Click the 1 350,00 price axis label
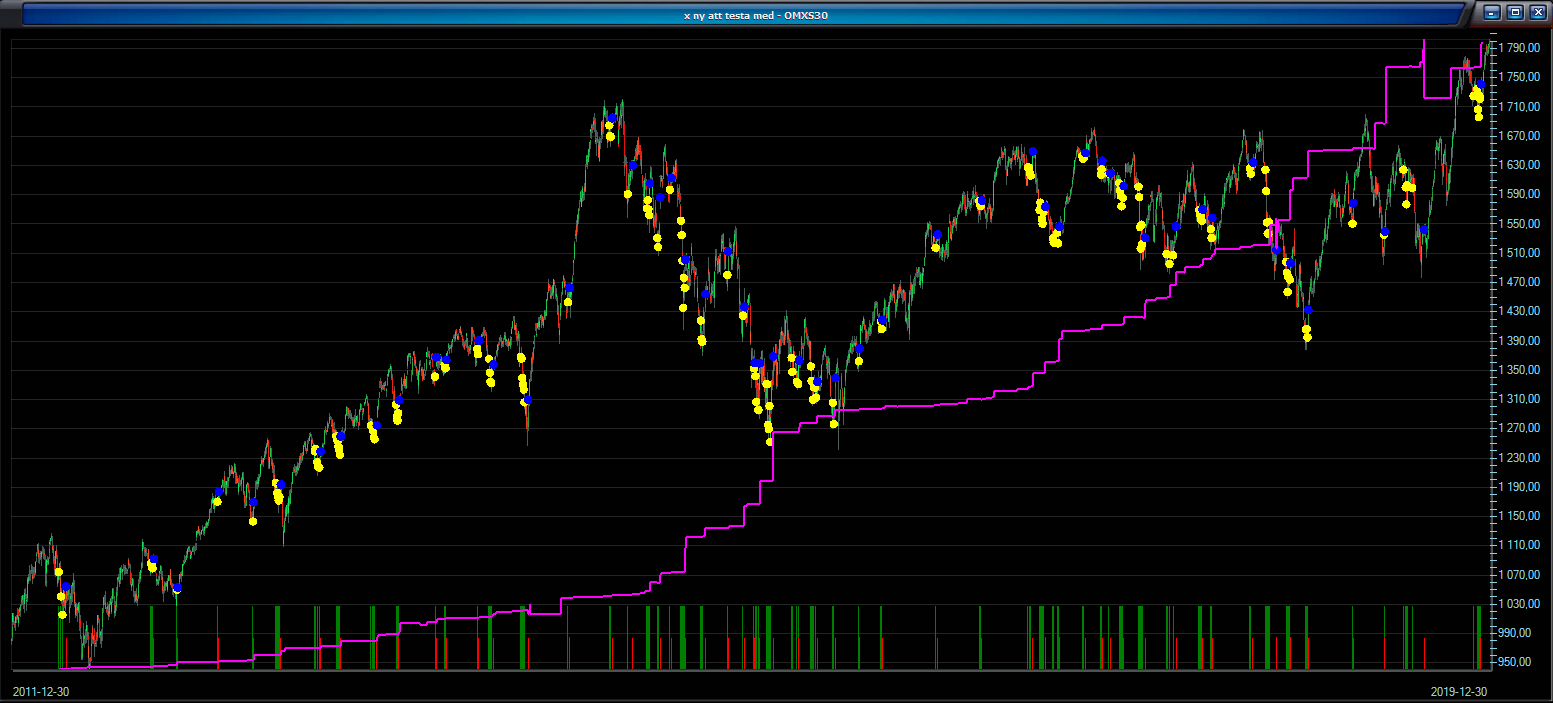Viewport: 1553px width, 703px height. pyautogui.click(x=1522, y=370)
